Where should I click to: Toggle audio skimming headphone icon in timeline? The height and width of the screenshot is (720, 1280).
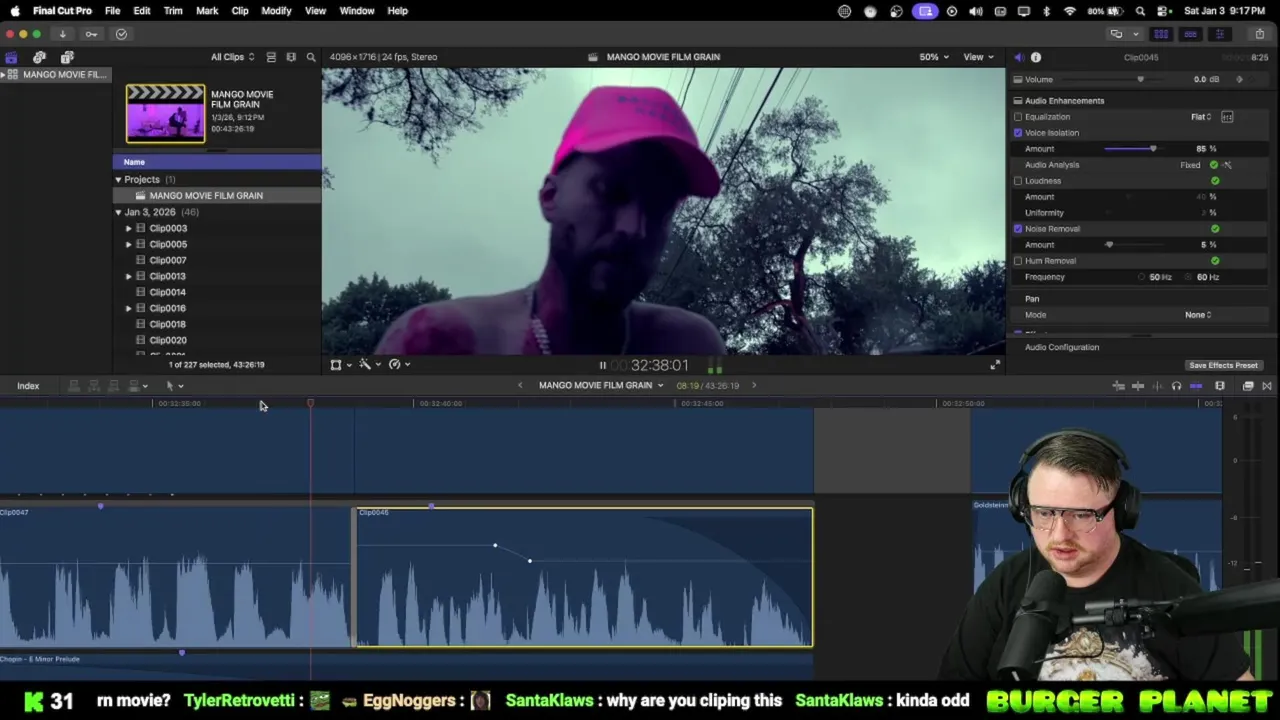click(x=1176, y=386)
